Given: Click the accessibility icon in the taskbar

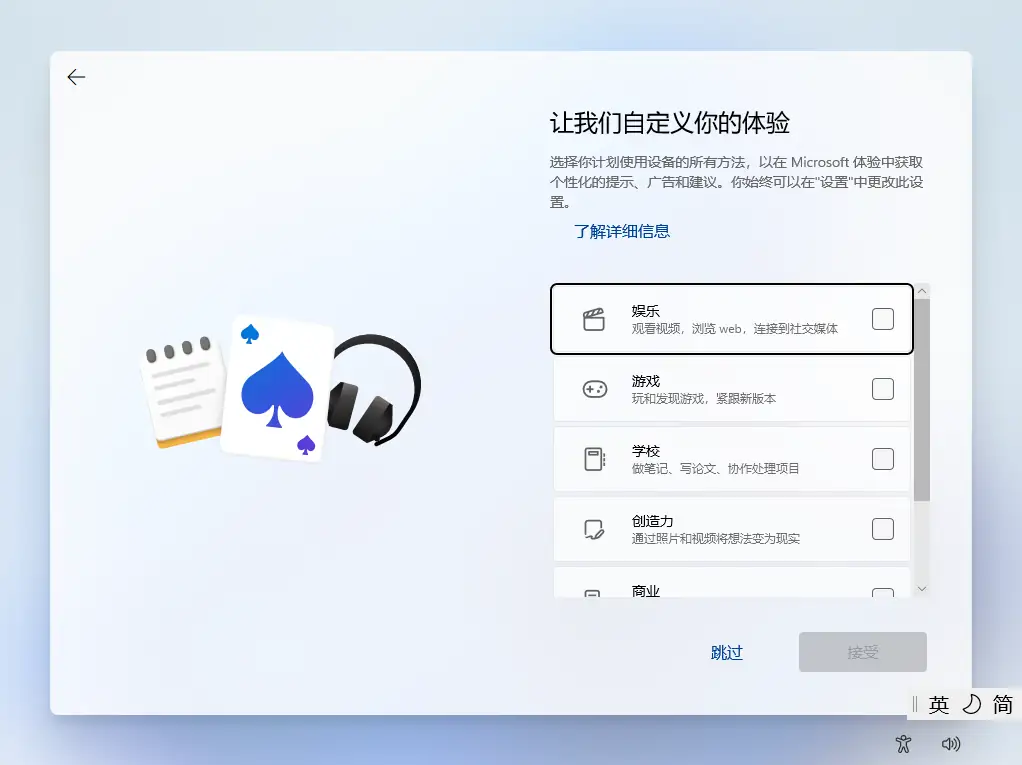Looking at the screenshot, I should pos(903,744).
